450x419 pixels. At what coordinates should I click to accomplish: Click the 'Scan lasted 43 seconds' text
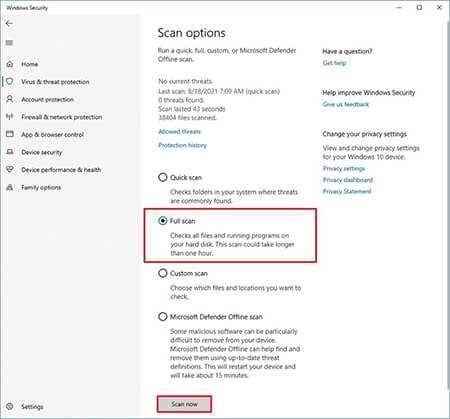point(192,109)
